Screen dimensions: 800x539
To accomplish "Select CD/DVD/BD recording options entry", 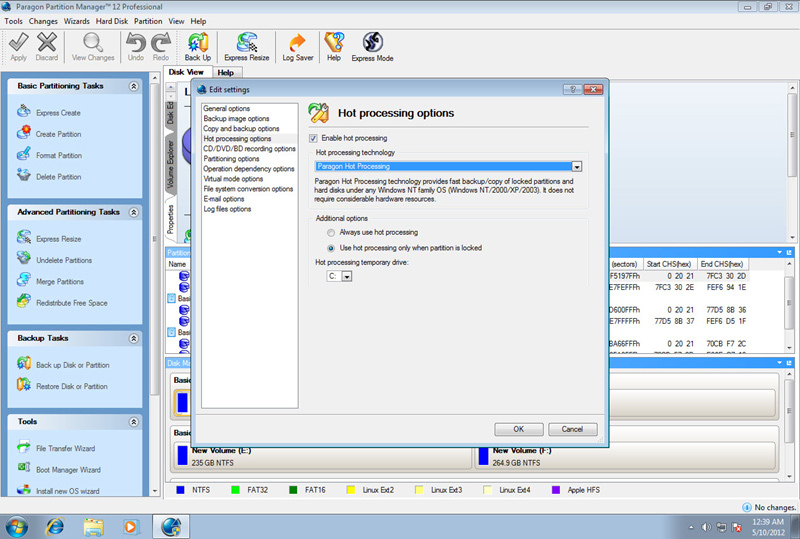I will pyautogui.click(x=249, y=149).
